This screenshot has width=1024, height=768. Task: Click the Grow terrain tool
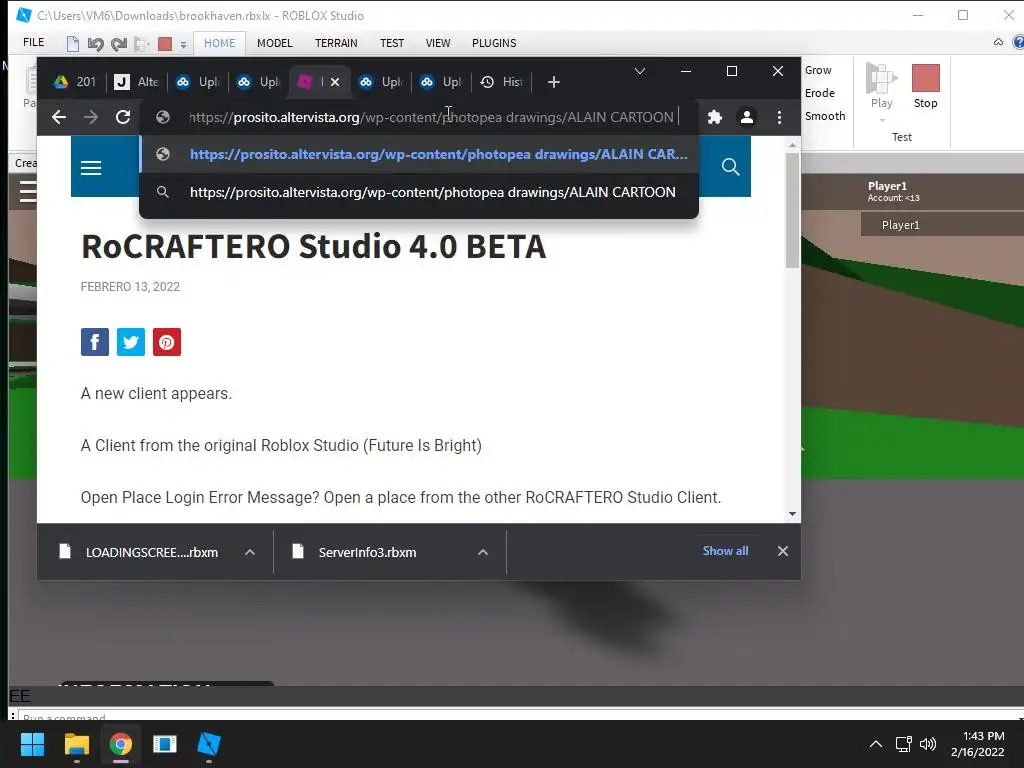[x=818, y=70]
